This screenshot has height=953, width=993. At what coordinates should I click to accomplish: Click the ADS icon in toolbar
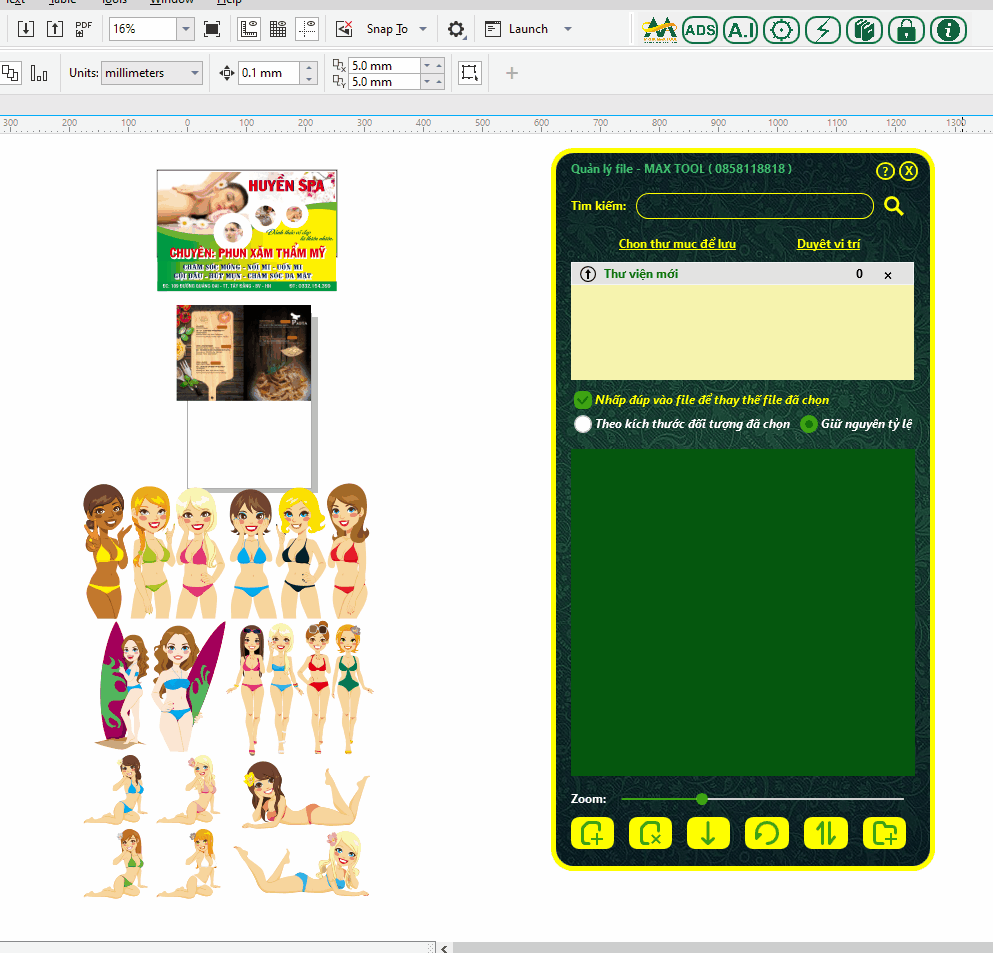[x=700, y=30]
